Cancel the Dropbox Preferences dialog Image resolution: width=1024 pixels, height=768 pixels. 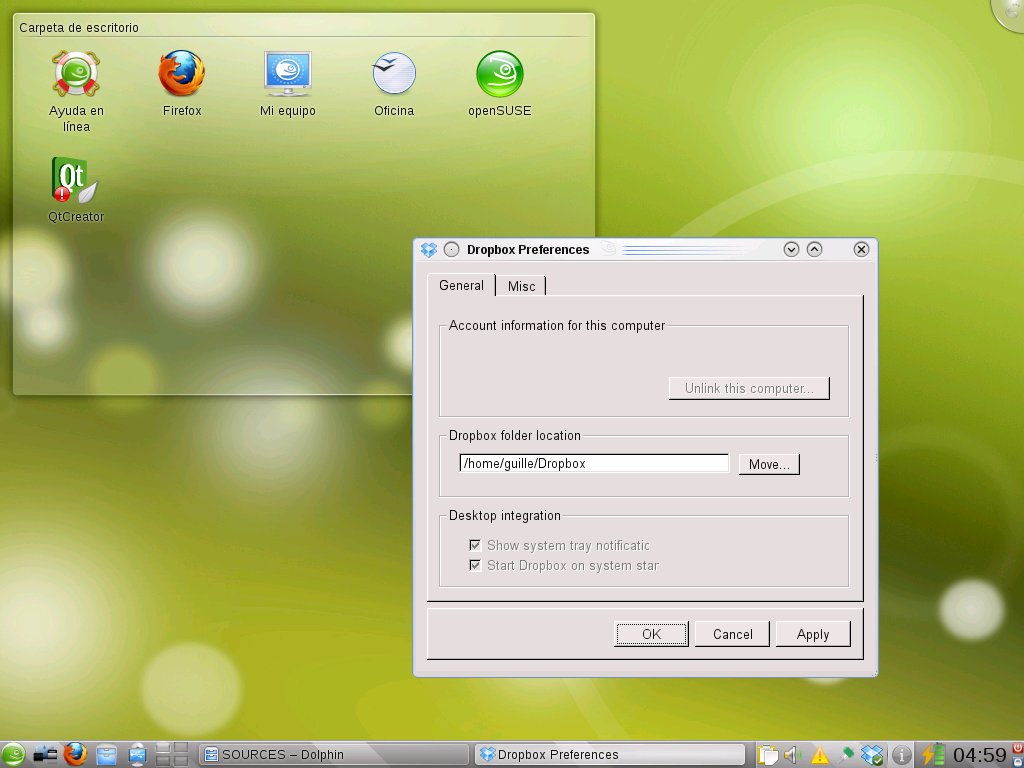coord(732,634)
